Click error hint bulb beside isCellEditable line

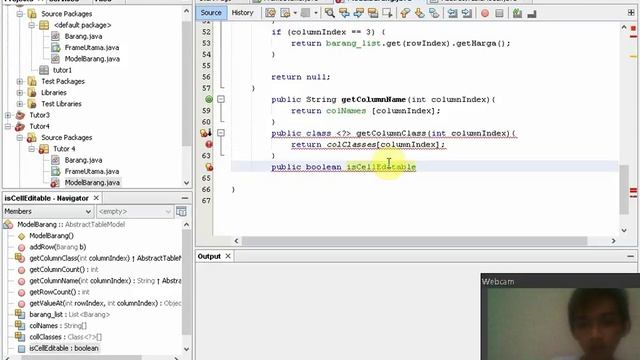209,167
